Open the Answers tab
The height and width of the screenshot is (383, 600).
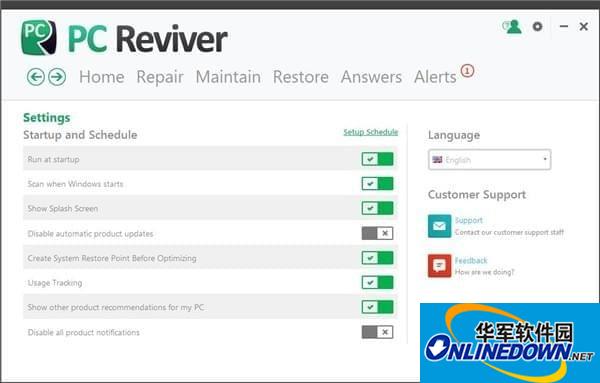(371, 77)
